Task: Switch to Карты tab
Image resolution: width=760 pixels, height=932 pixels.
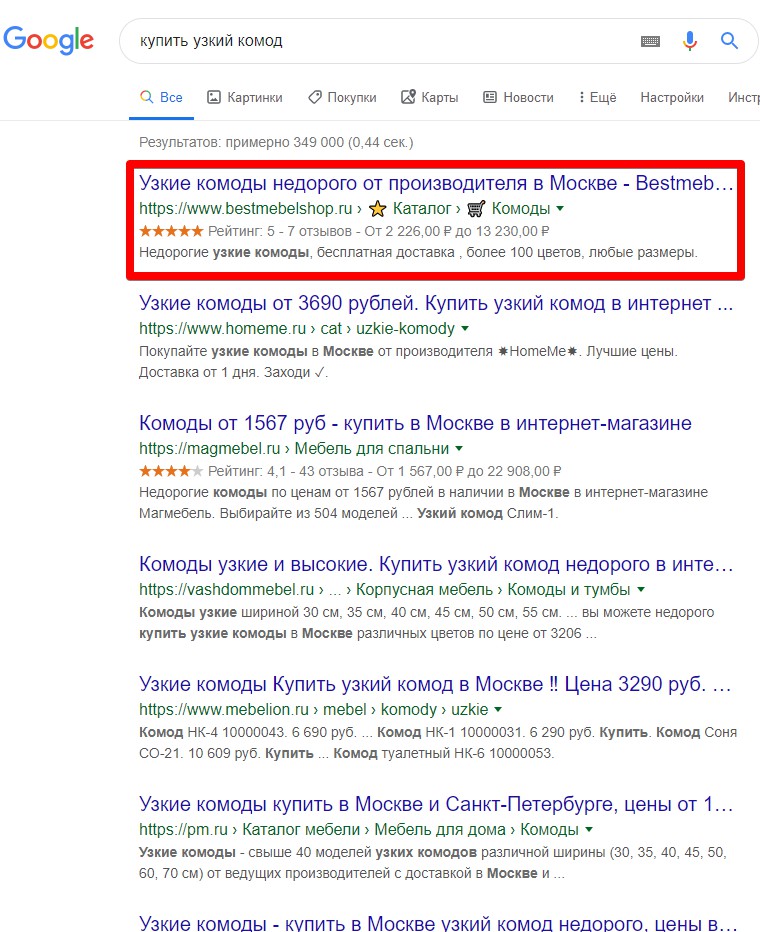Action: click(x=430, y=97)
